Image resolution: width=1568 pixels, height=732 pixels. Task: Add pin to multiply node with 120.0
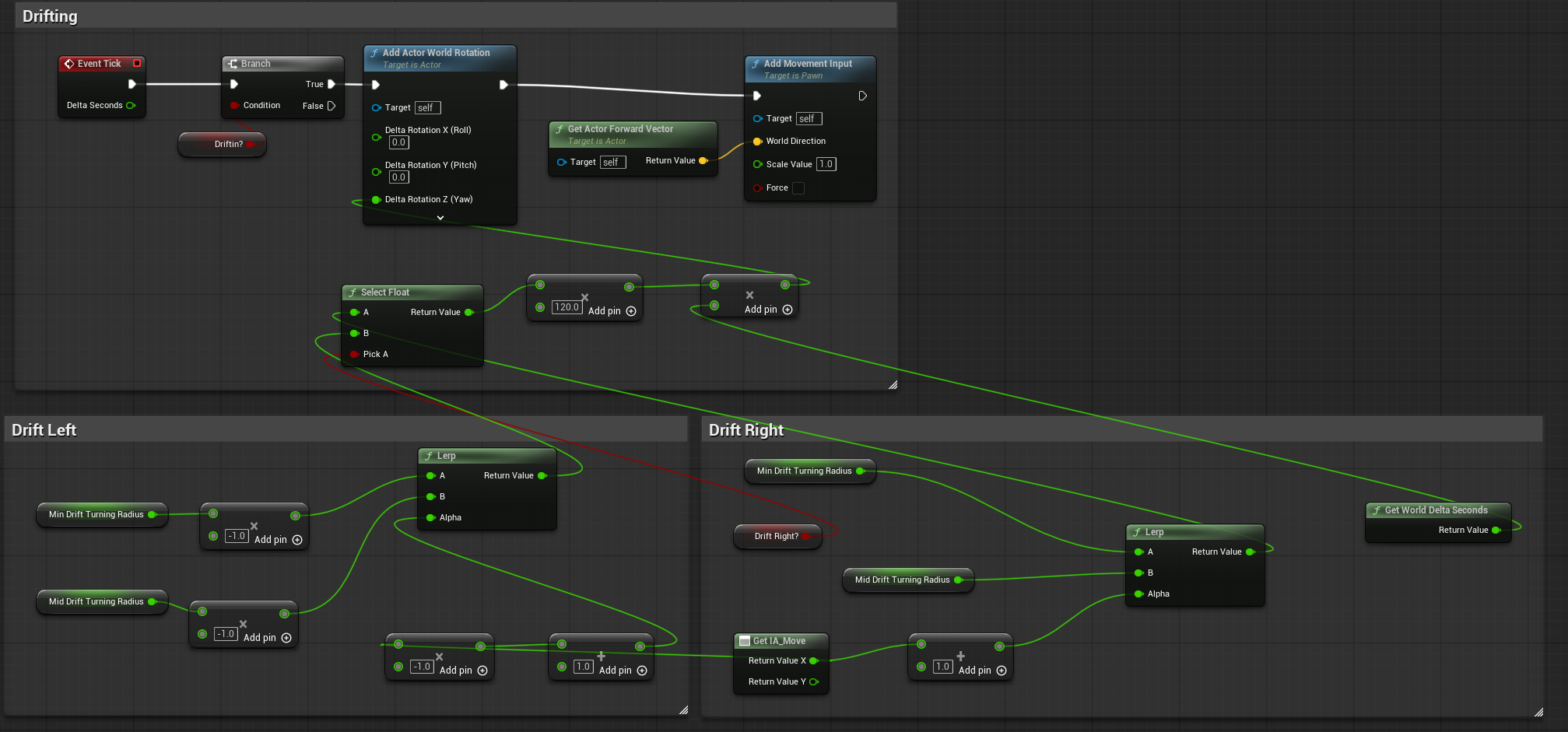[631, 311]
